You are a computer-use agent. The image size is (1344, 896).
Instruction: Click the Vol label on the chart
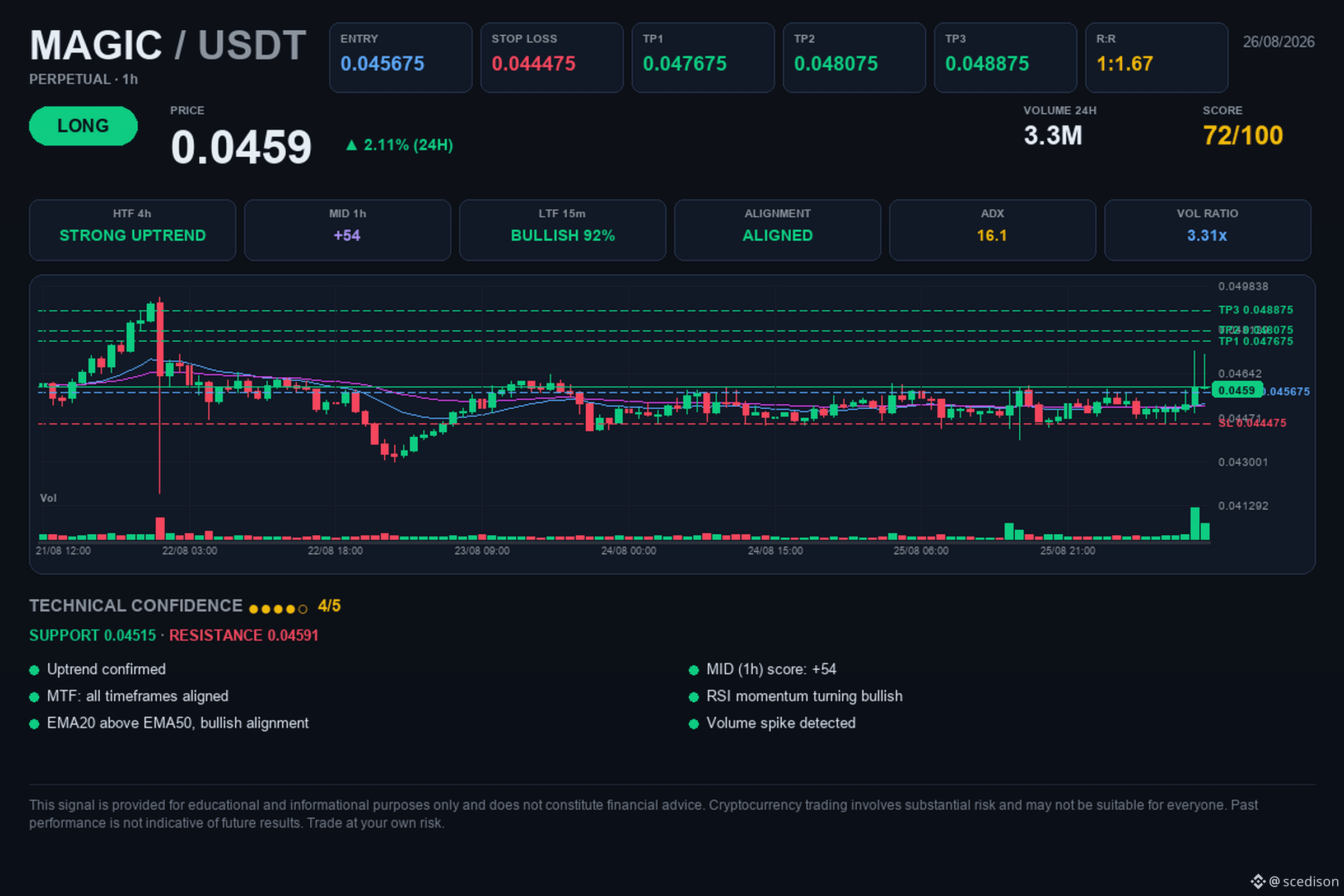[x=48, y=498]
